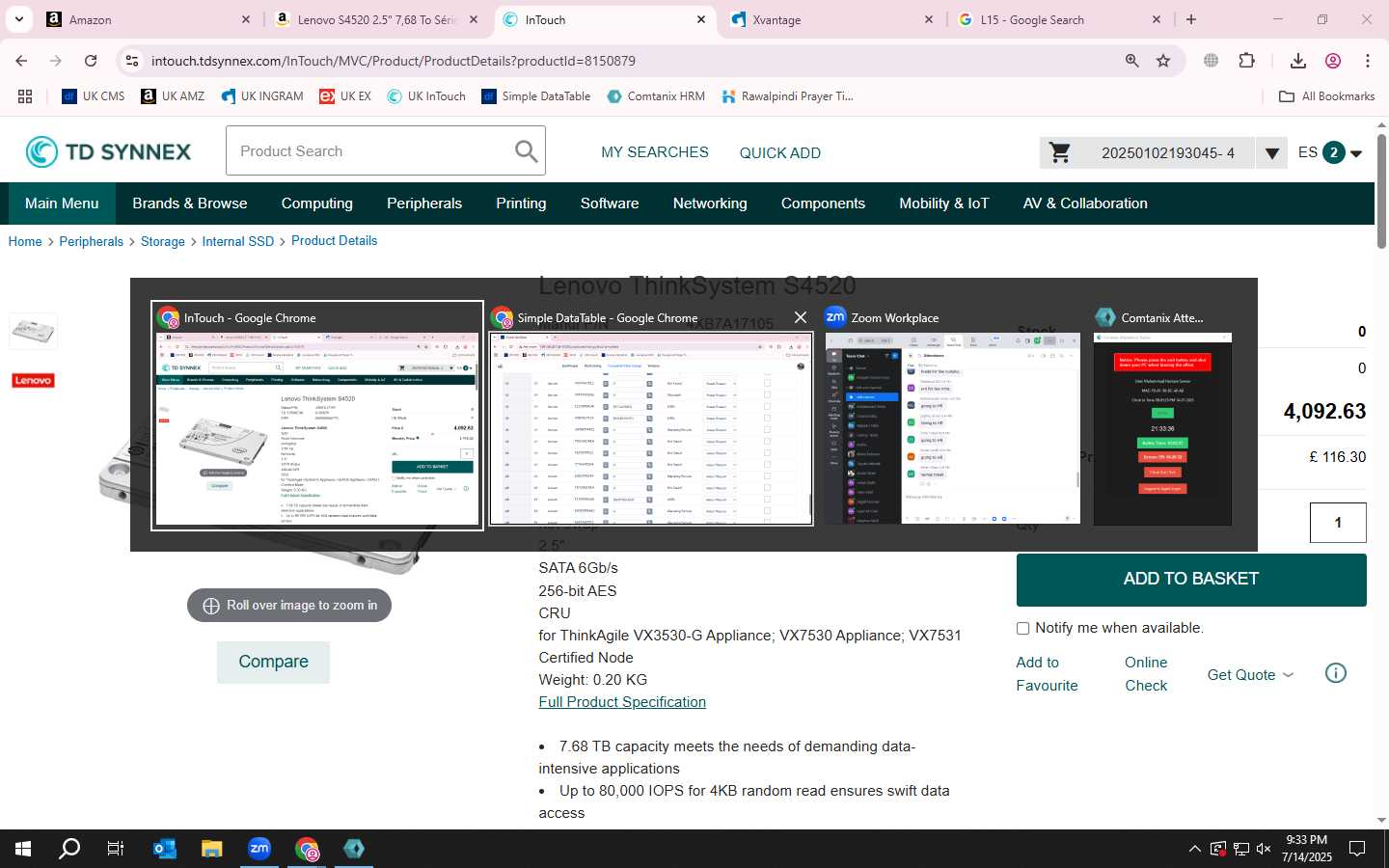The width and height of the screenshot is (1389, 868).
Task: Open the Chrome three-dot menu
Action: tap(1368, 61)
